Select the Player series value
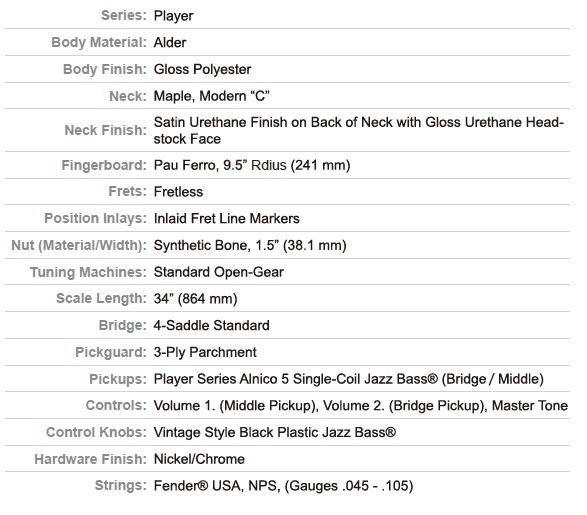This screenshot has height=515, width=587. pos(173,16)
